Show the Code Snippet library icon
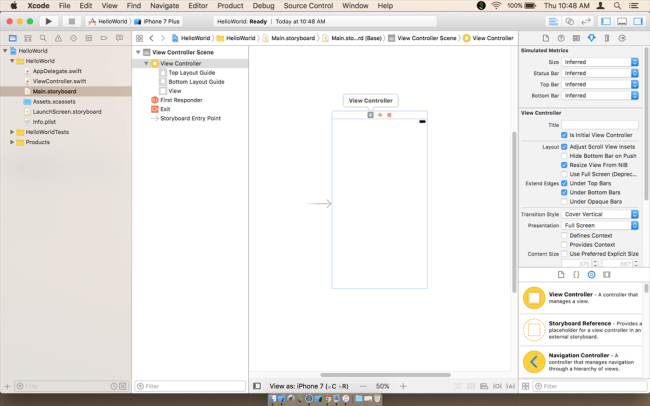 [576, 275]
